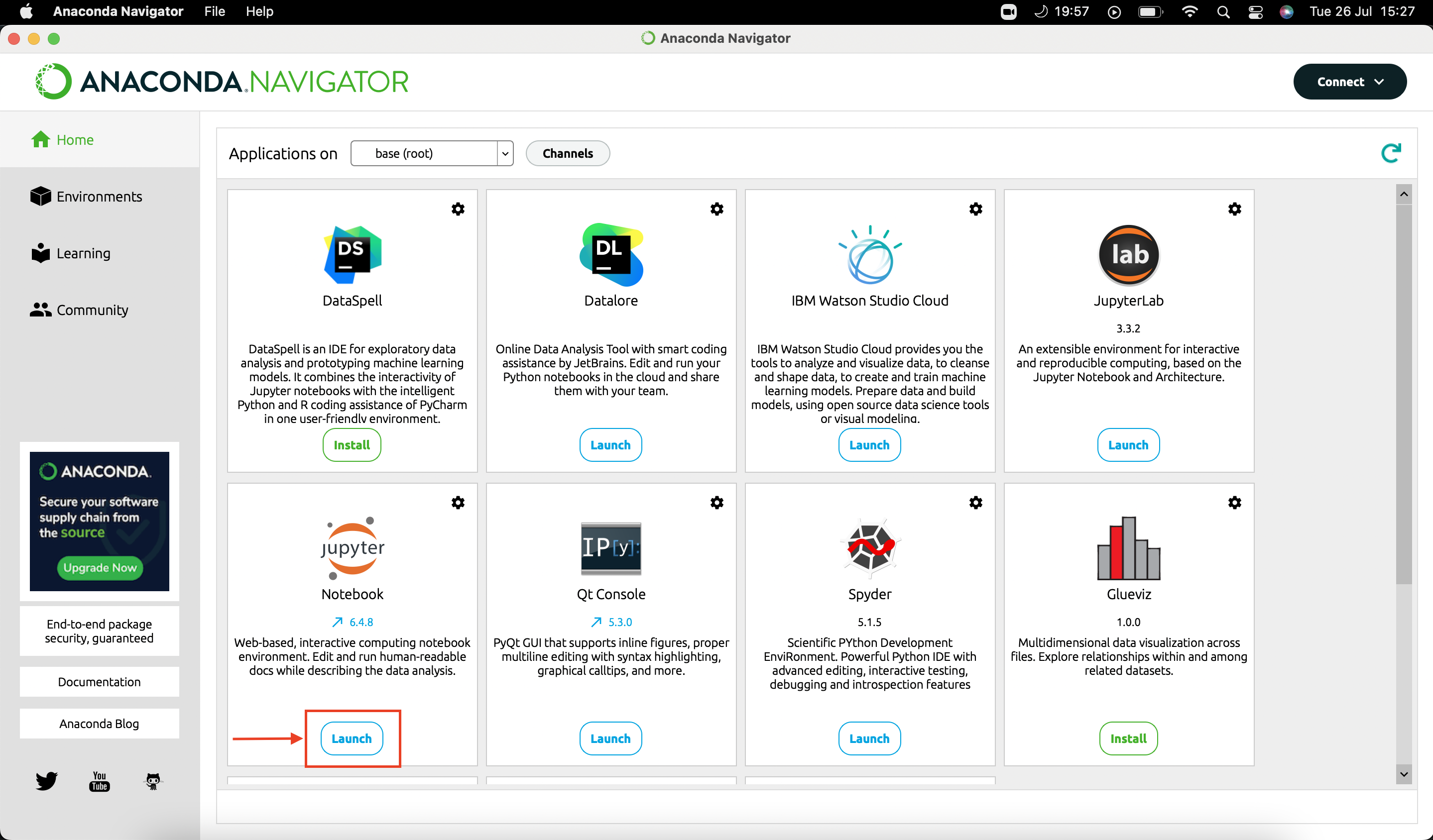Open the Help menu

[x=259, y=11]
